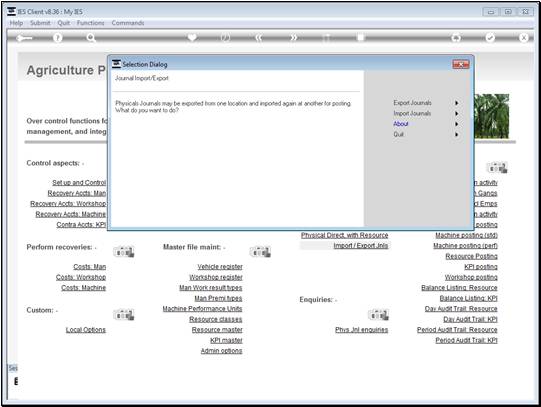Click the Submit menu item

[40, 23]
